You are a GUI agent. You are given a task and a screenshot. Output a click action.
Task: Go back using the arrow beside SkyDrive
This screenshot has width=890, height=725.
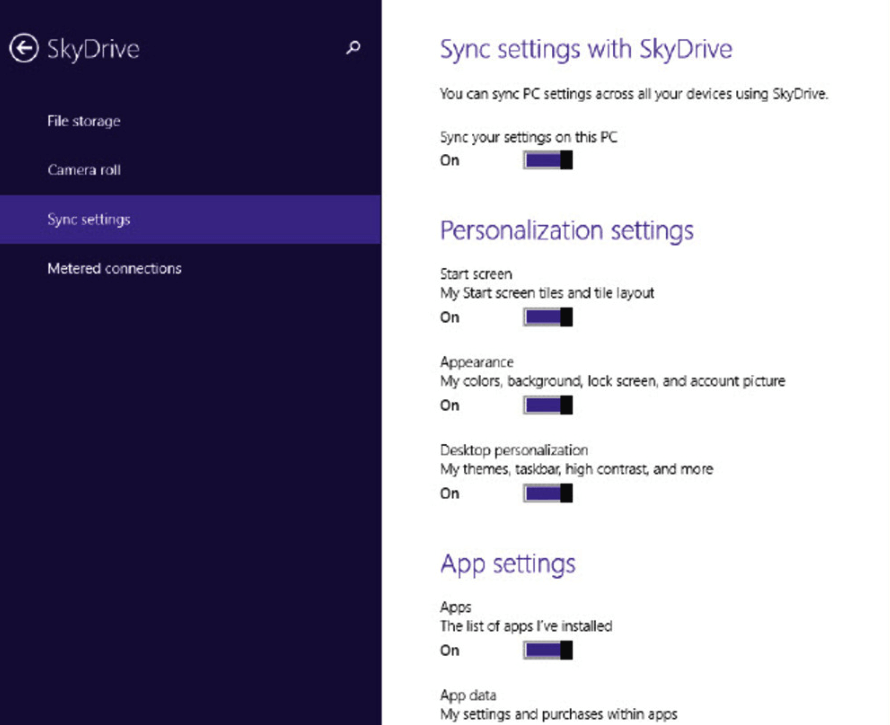pos(24,48)
